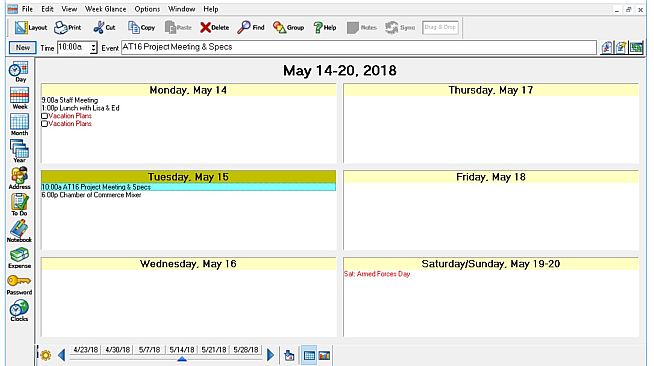Click the Friday, May 18 day header
This screenshot has width=654, height=366.
490,177
